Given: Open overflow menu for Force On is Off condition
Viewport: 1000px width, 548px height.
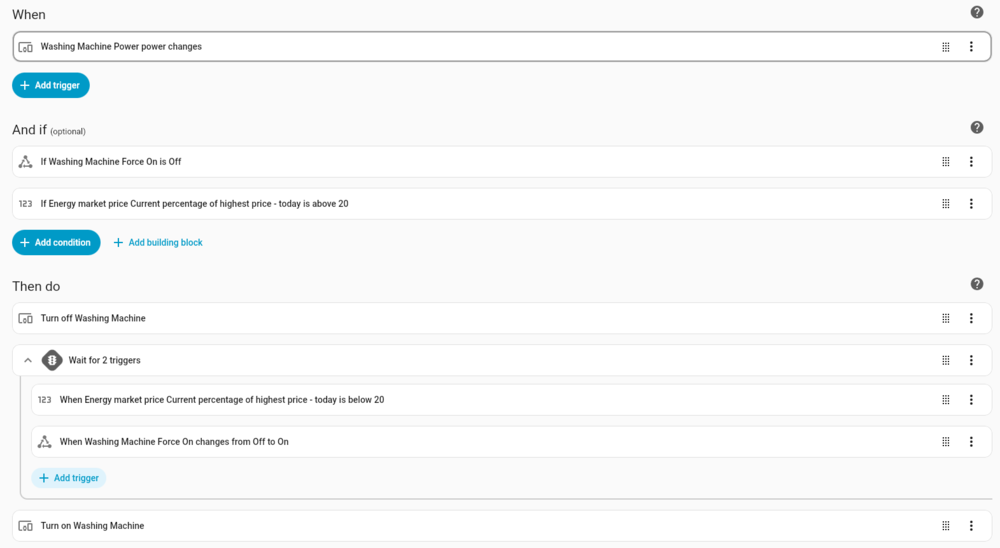Looking at the screenshot, I should point(971,162).
